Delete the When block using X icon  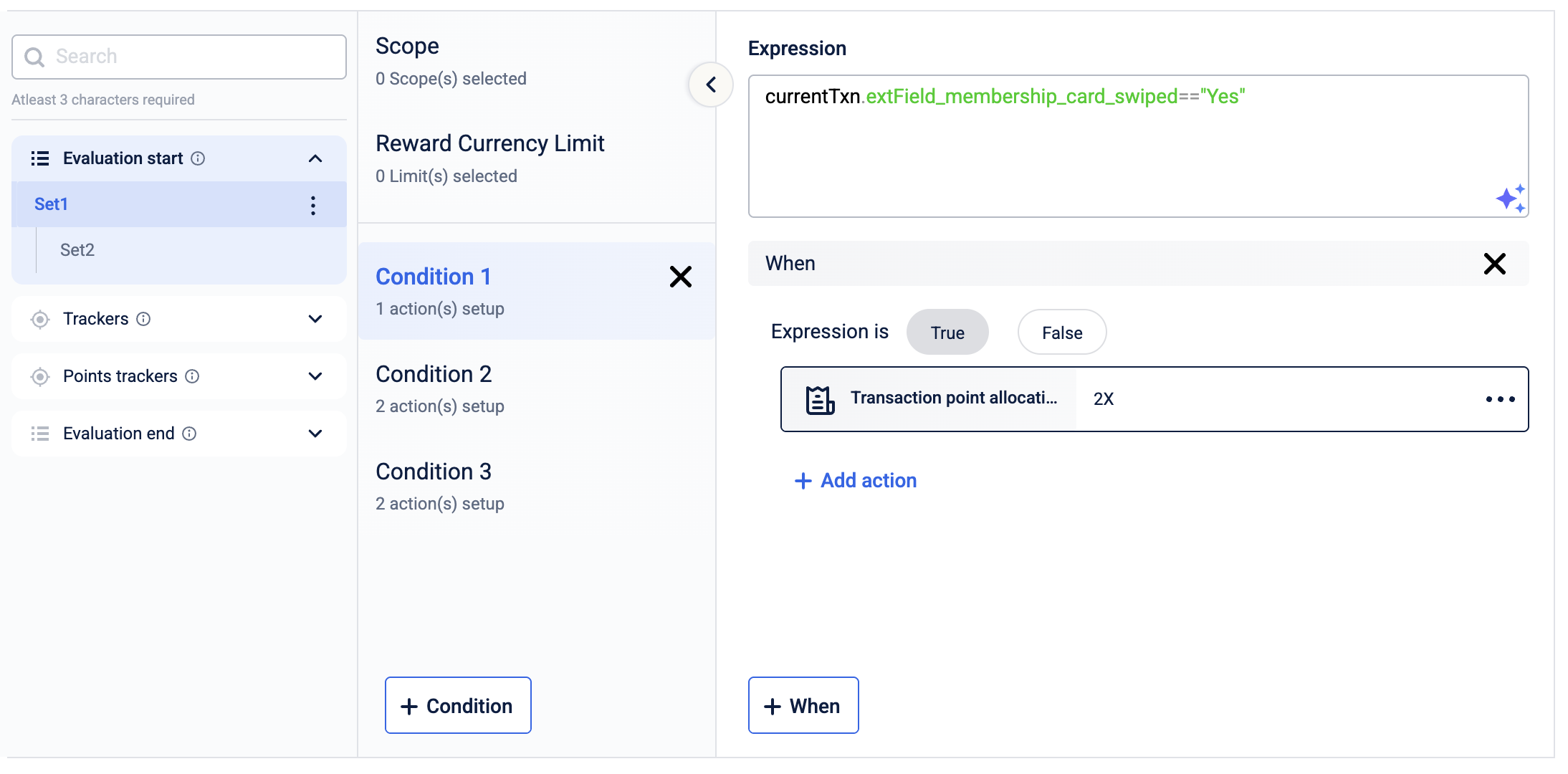pyautogui.click(x=1494, y=264)
